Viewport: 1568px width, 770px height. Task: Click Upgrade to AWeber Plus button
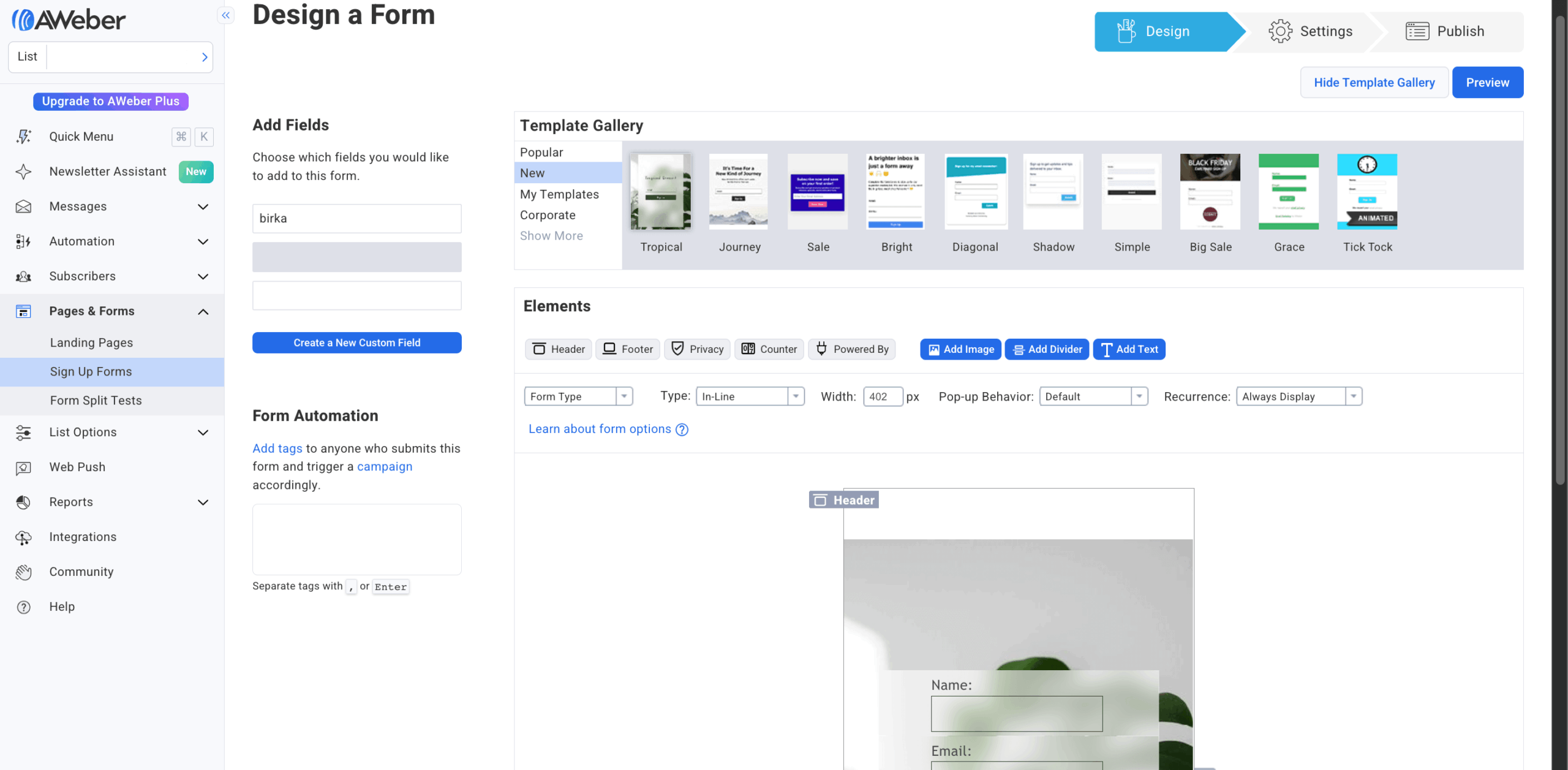point(111,102)
